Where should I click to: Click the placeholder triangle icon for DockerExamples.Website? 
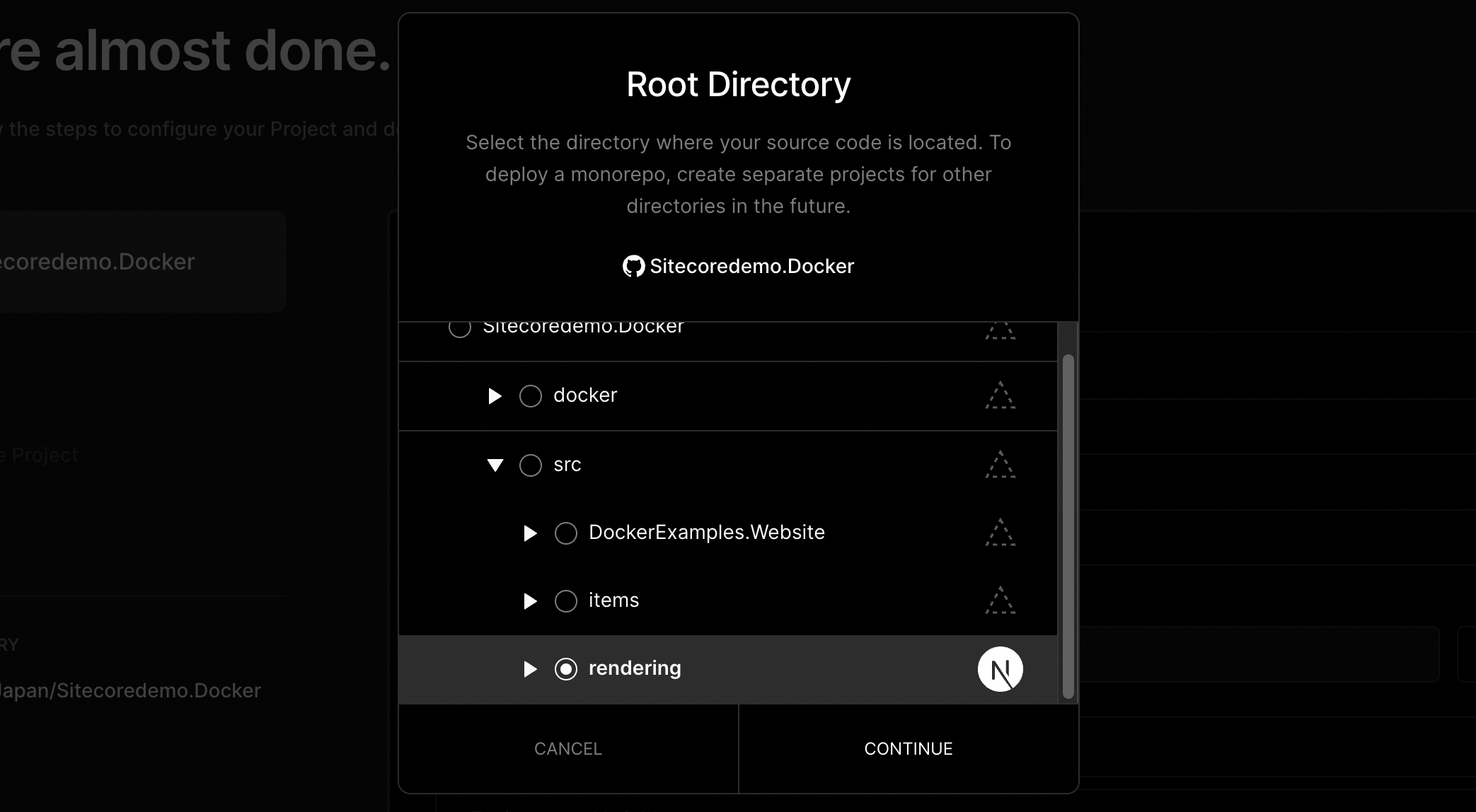click(1001, 533)
